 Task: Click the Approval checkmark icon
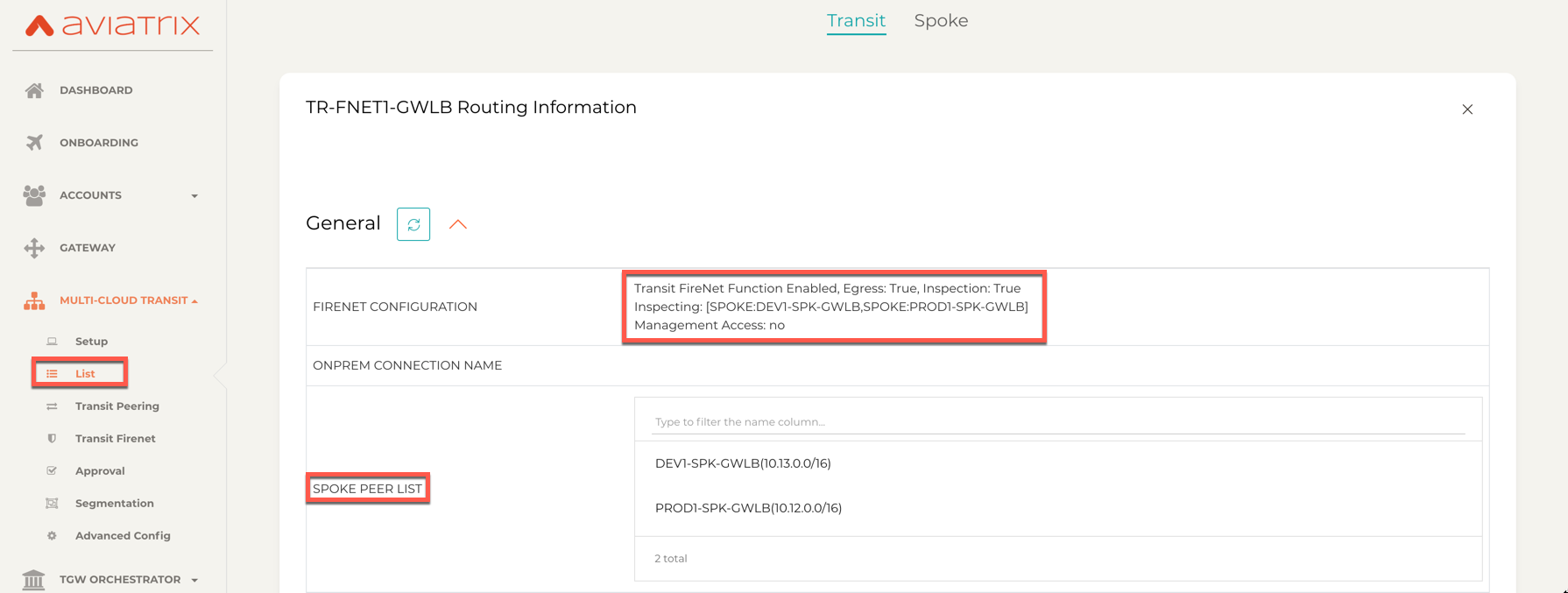point(52,471)
